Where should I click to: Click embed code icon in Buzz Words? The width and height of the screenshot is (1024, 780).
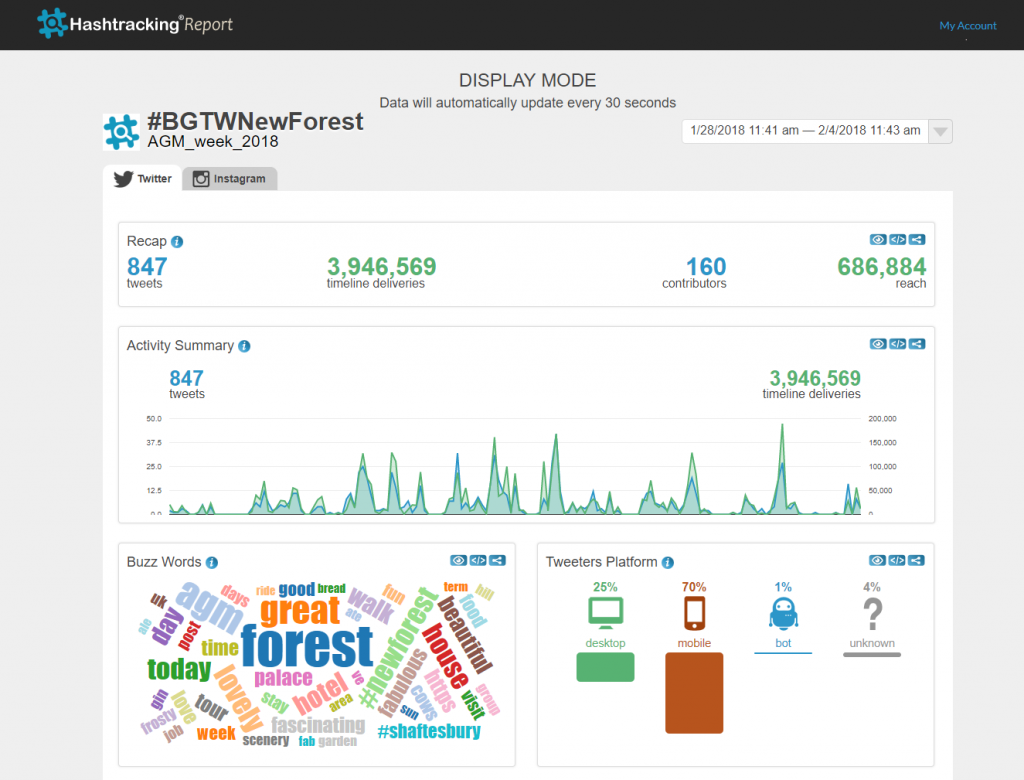point(478,561)
